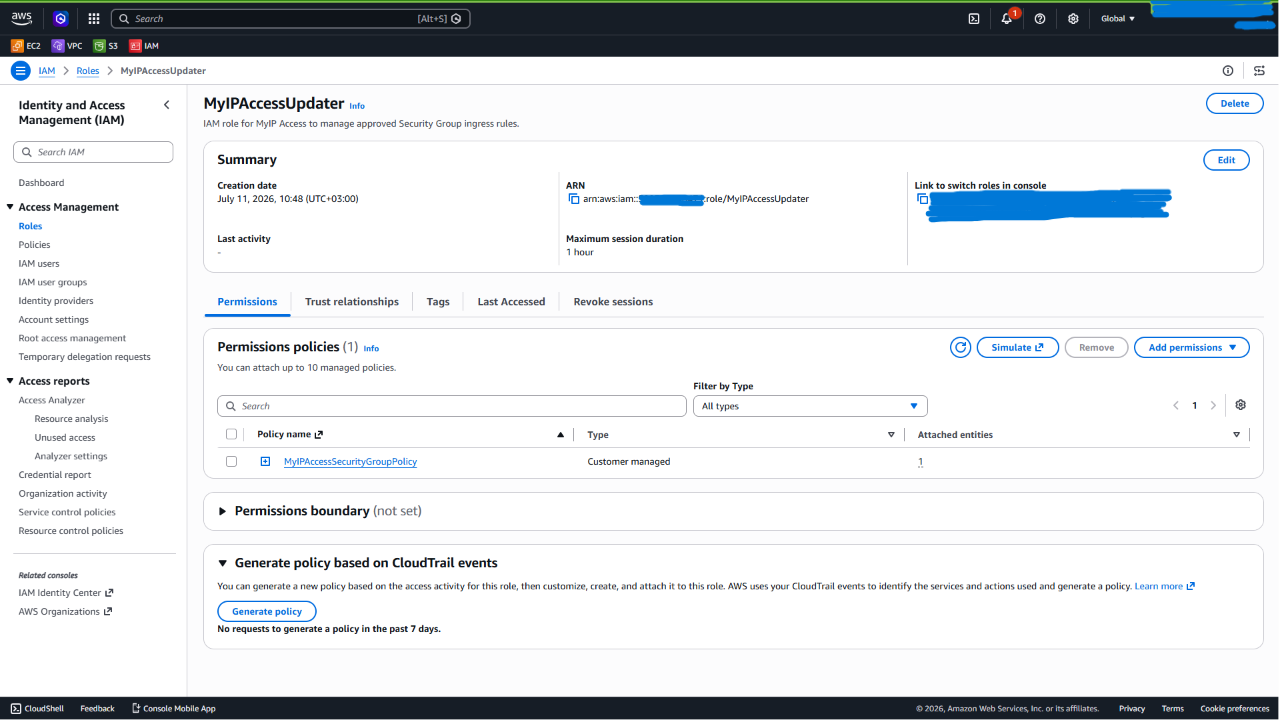Image resolution: width=1279 pixels, height=720 pixels.
Task: Switch to the Revoke sessions tab
Action: 613,301
